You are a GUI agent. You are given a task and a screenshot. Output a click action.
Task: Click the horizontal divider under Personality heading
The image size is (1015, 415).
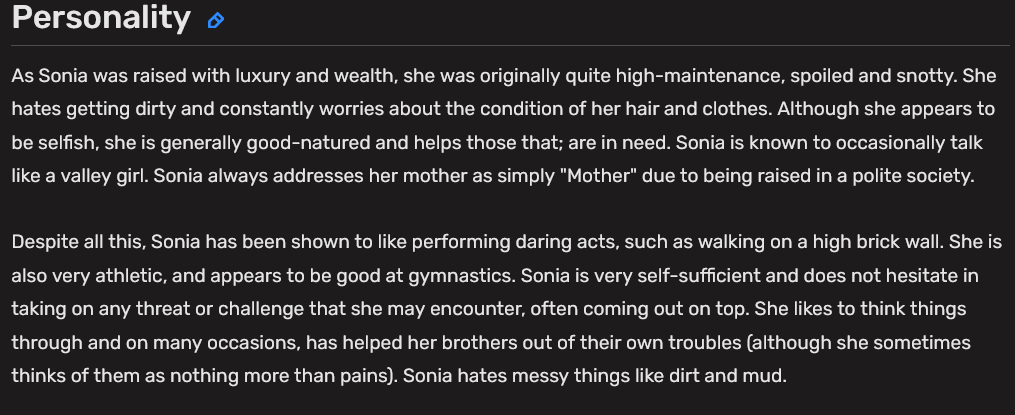click(x=511, y=45)
